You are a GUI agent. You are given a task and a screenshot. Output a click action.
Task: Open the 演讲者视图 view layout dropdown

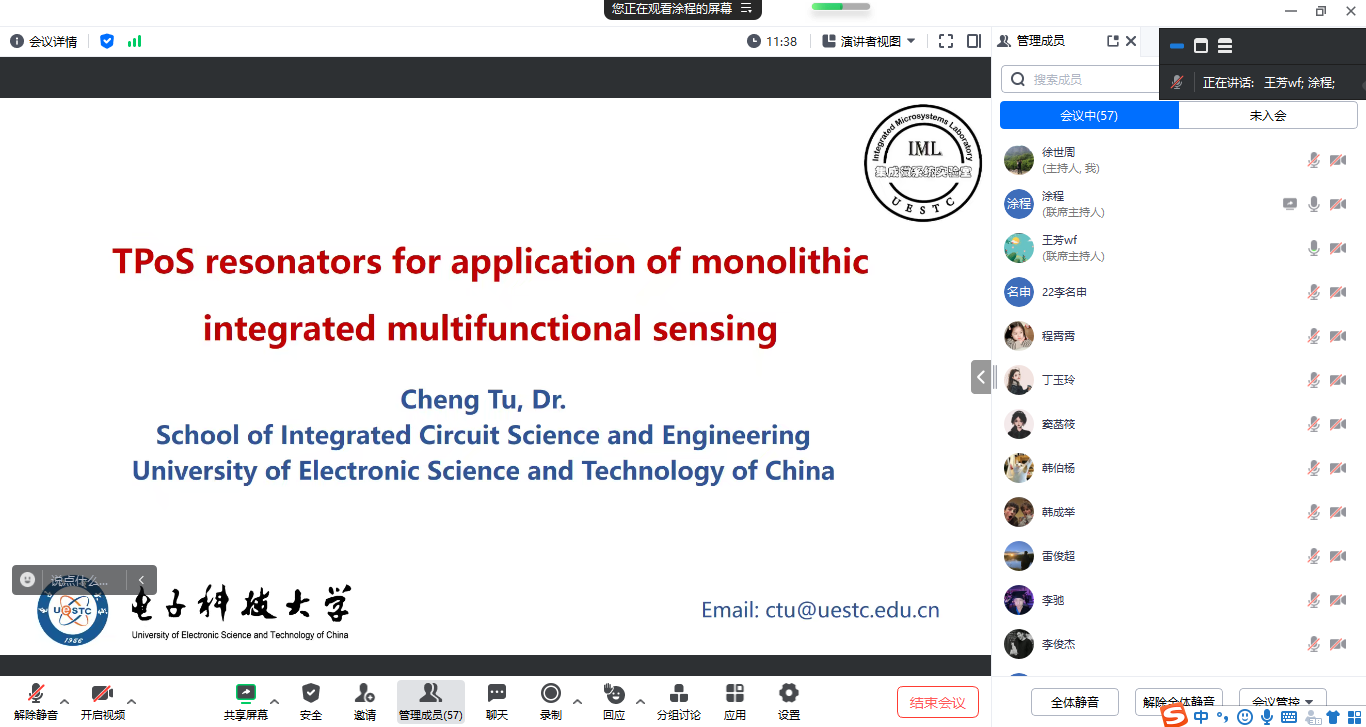868,41
